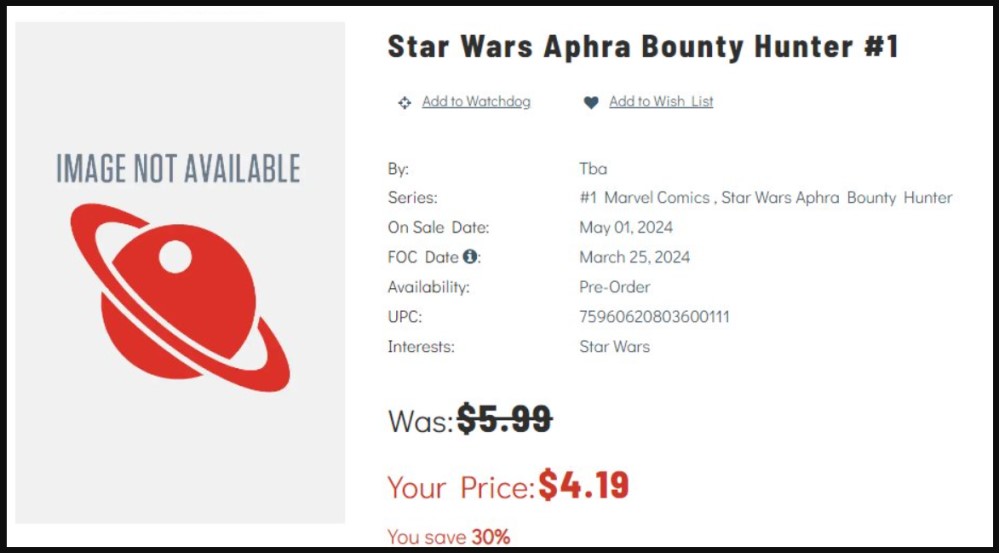Click the $4.19 discounted price
The image size is (999, 553).
pyautogui.click(x=583, y=485)
